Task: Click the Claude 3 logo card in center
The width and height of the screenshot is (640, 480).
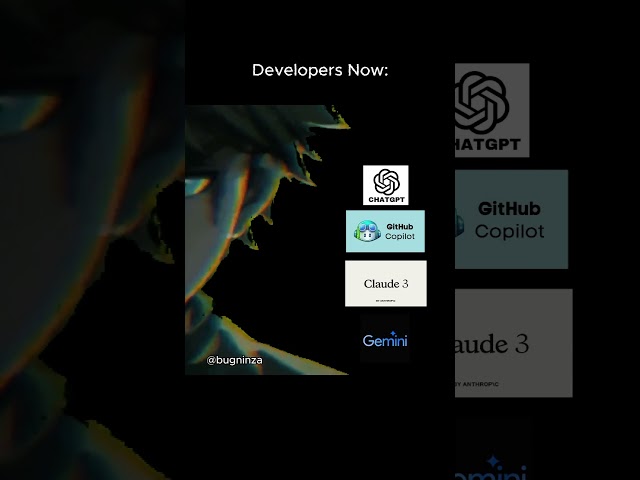Action: coord(386,283)
